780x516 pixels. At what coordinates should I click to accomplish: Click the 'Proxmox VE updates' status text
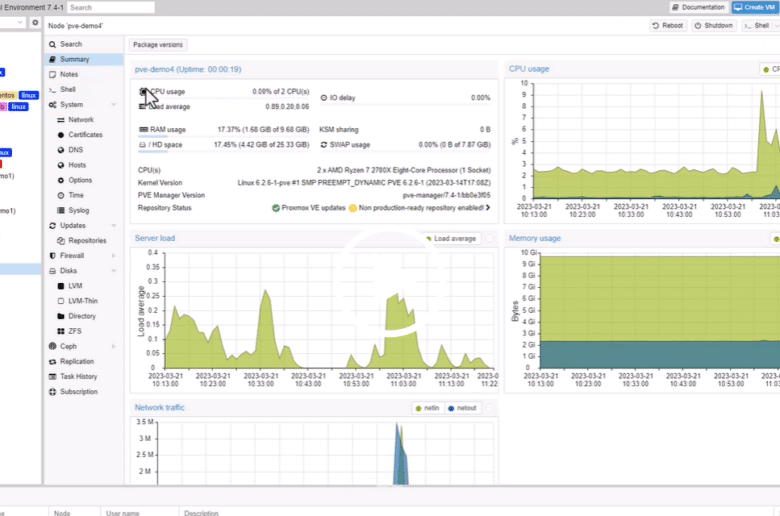pyautogui.click(x=313, y=208)
